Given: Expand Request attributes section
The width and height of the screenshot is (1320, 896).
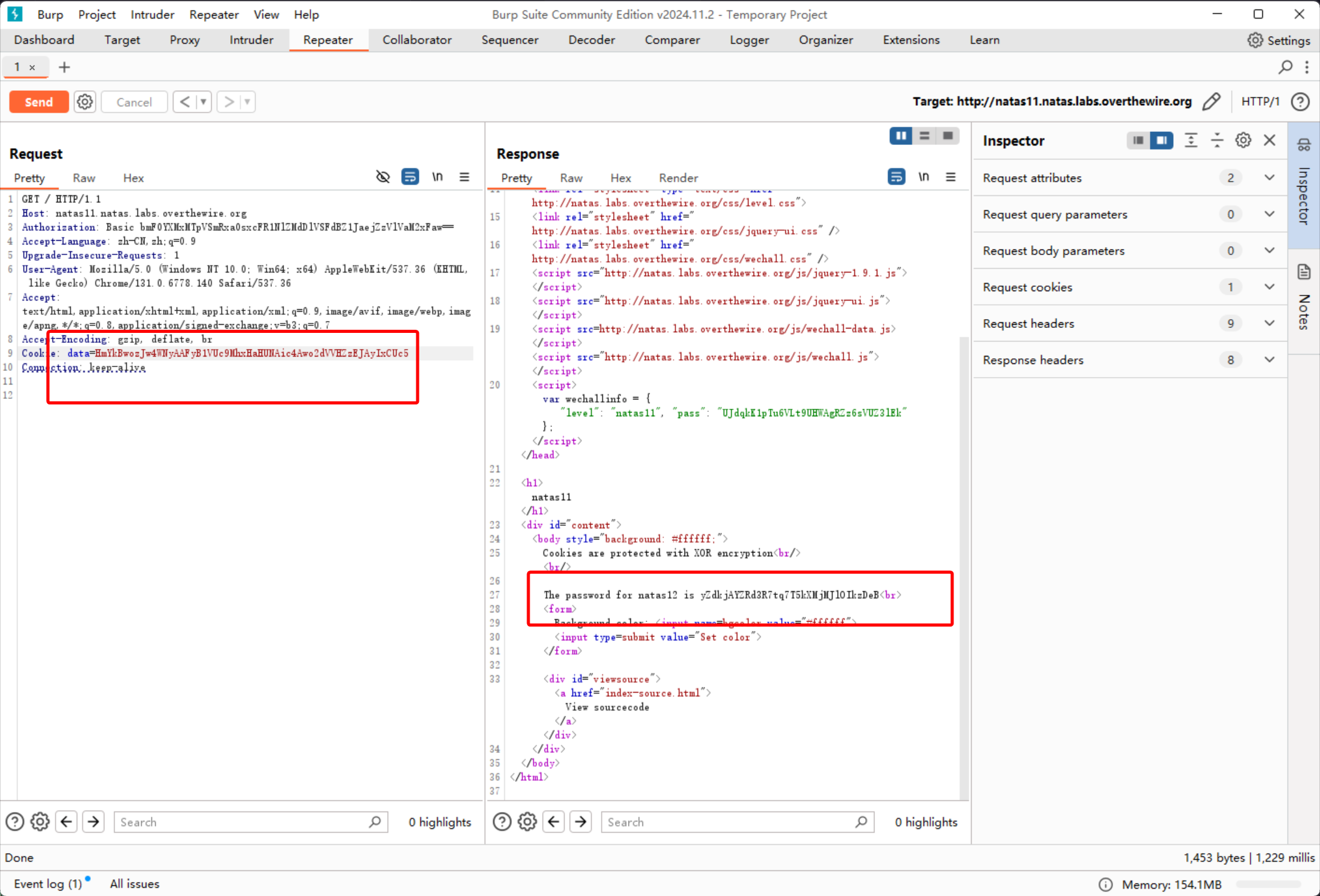Looking at the screenshot, I should (1130, 178).
